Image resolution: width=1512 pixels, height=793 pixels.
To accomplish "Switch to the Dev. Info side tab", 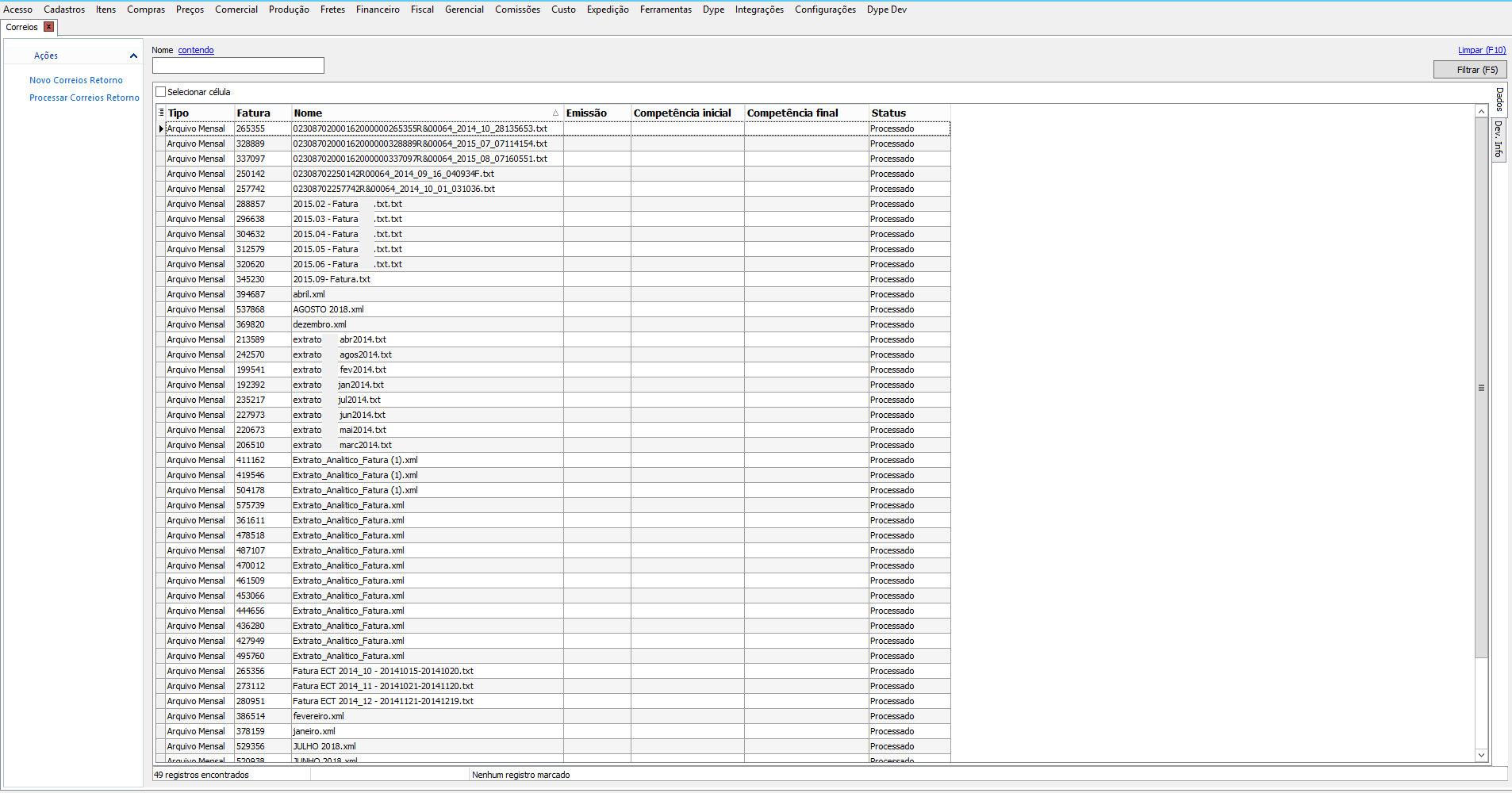I will point(1498,139).
